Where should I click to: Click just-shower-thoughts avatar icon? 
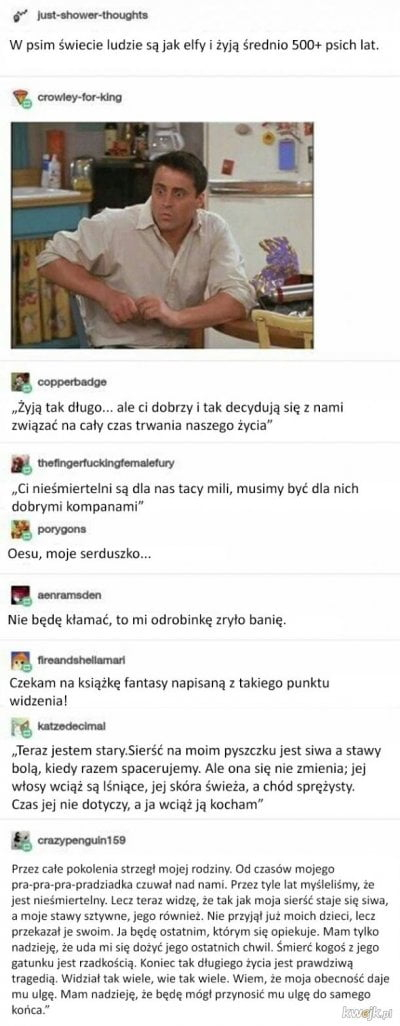coord(21,14)
